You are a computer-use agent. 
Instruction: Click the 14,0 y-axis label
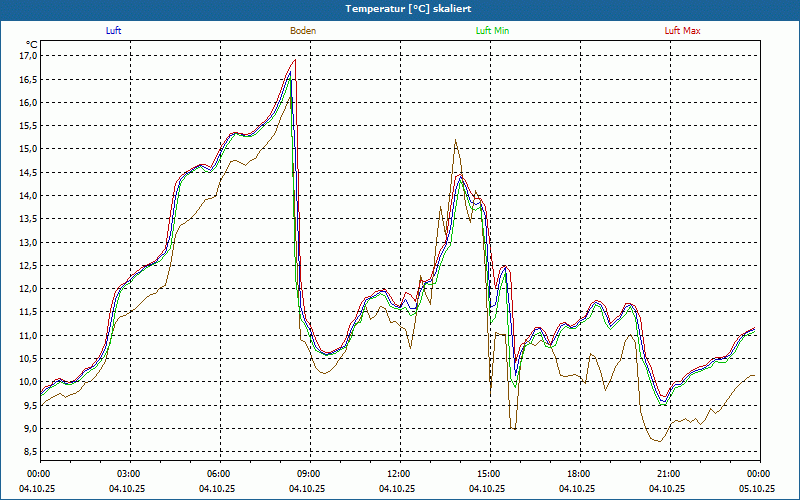28,196
